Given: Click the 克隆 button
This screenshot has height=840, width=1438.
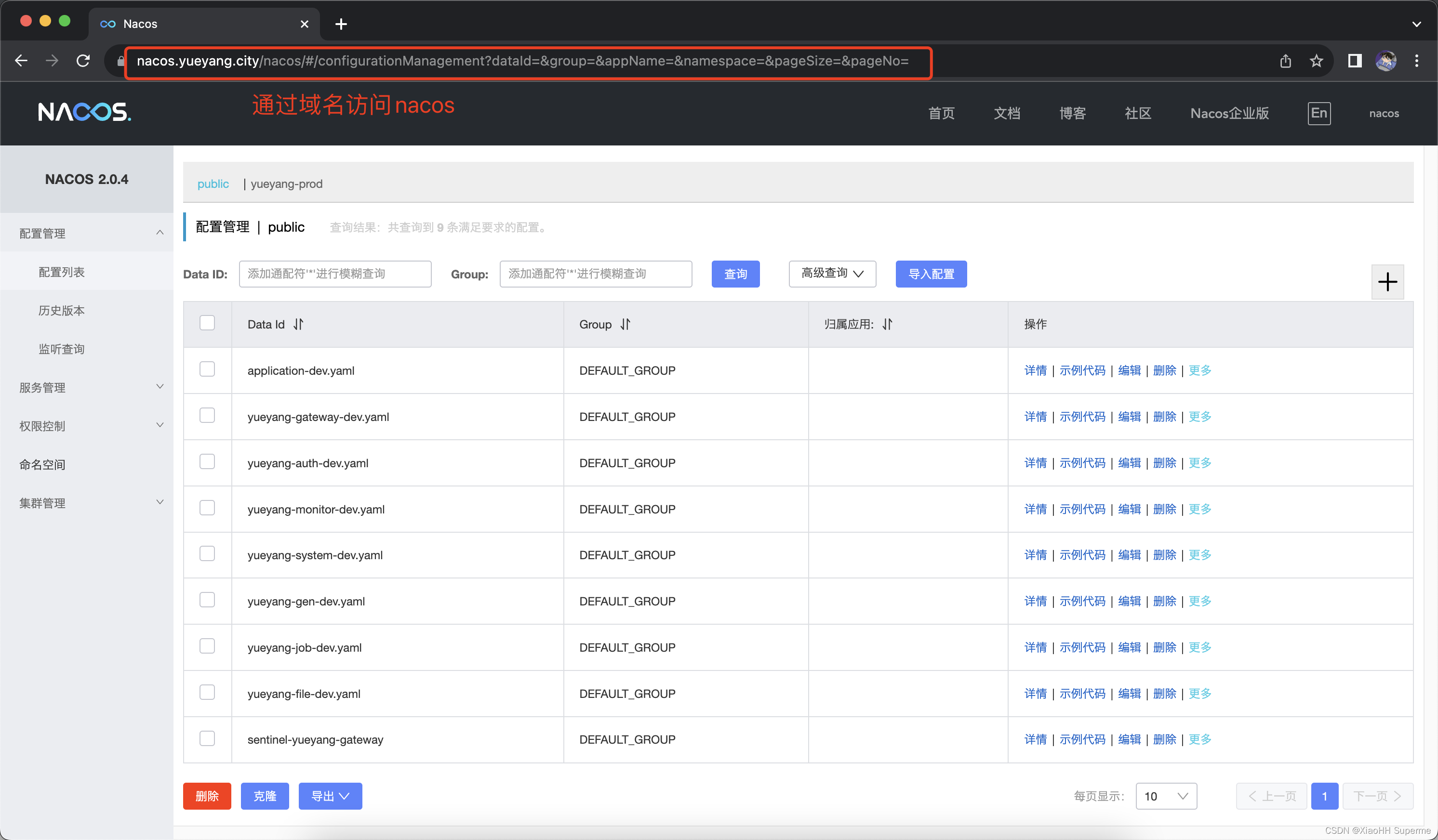Looking at the screenshot, I should 264,796.
